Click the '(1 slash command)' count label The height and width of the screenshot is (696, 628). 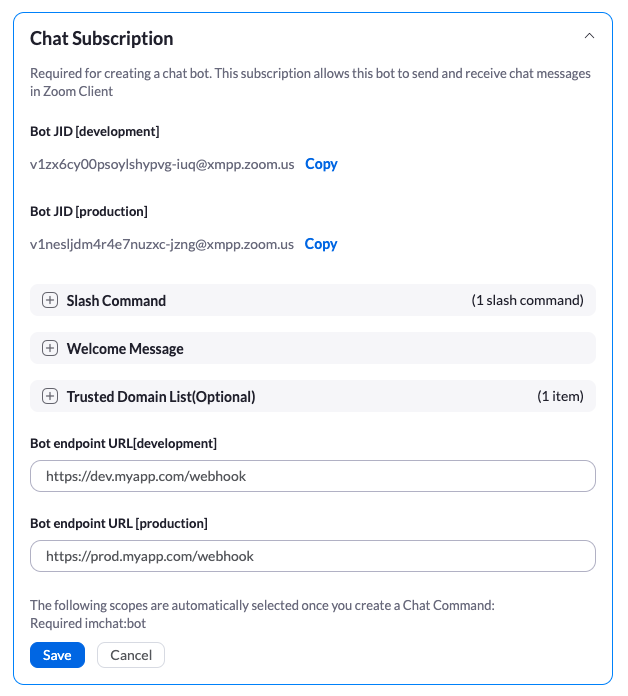pos(527,301)
